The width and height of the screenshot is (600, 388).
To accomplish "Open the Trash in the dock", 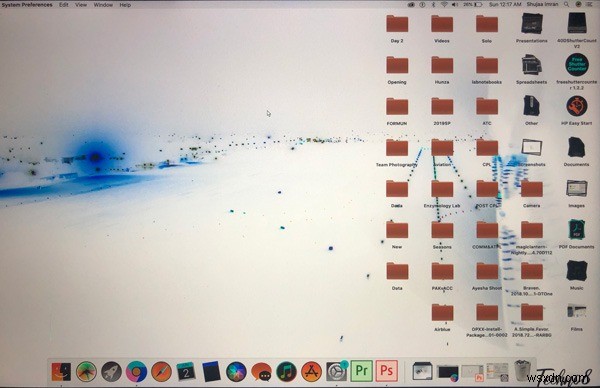I will (x=523, y=370).
